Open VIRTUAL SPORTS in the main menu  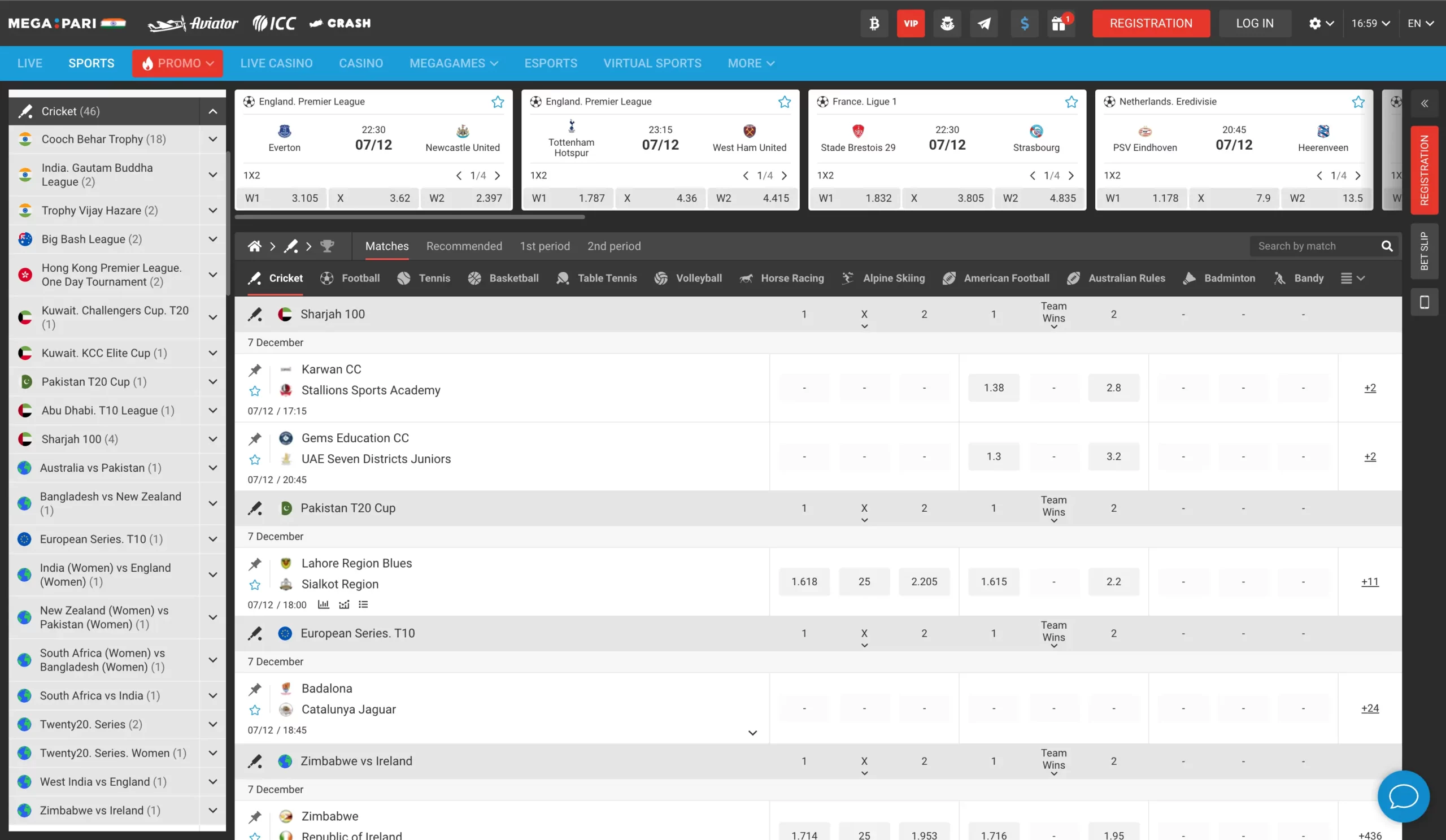(652, 63)
